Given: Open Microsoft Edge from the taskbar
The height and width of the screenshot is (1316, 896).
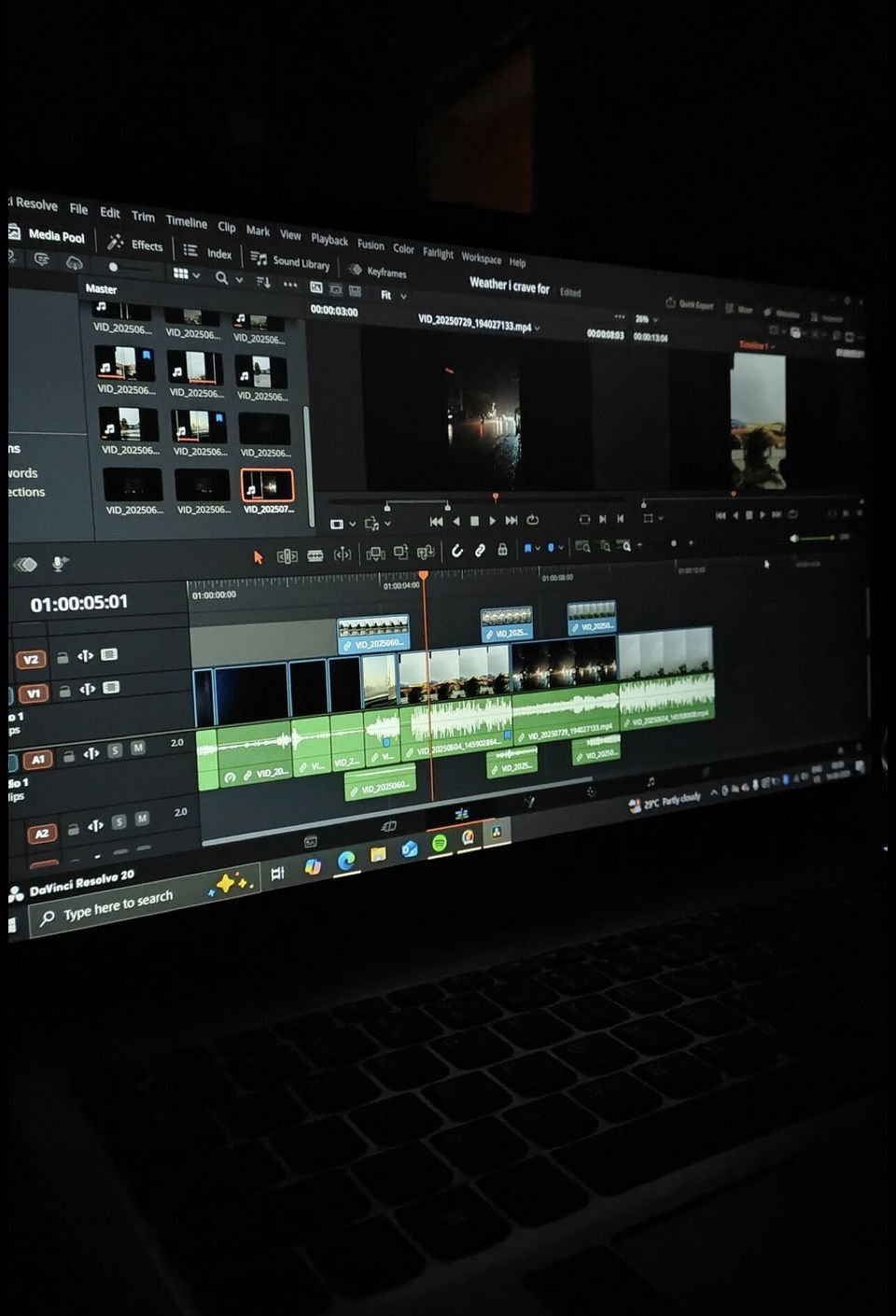Looking at the screenshot, I should [x=345, y=861].
